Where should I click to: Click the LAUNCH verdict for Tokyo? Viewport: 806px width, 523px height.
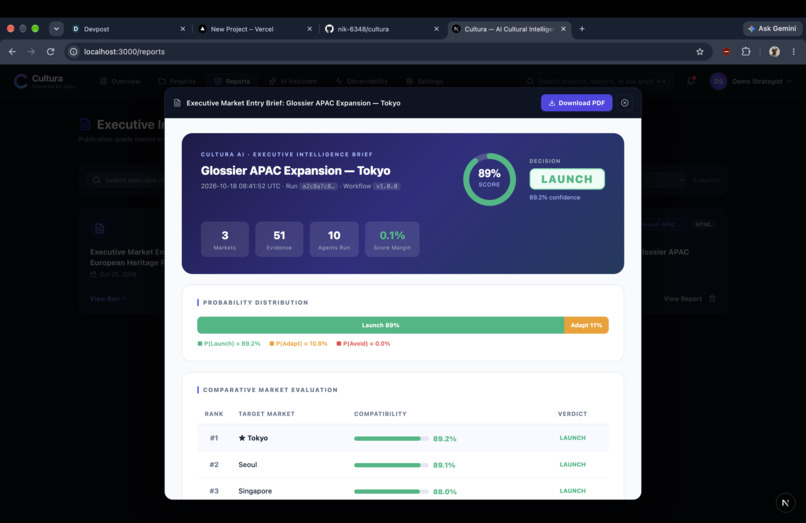pyautogui.click(x=573, y=438)
